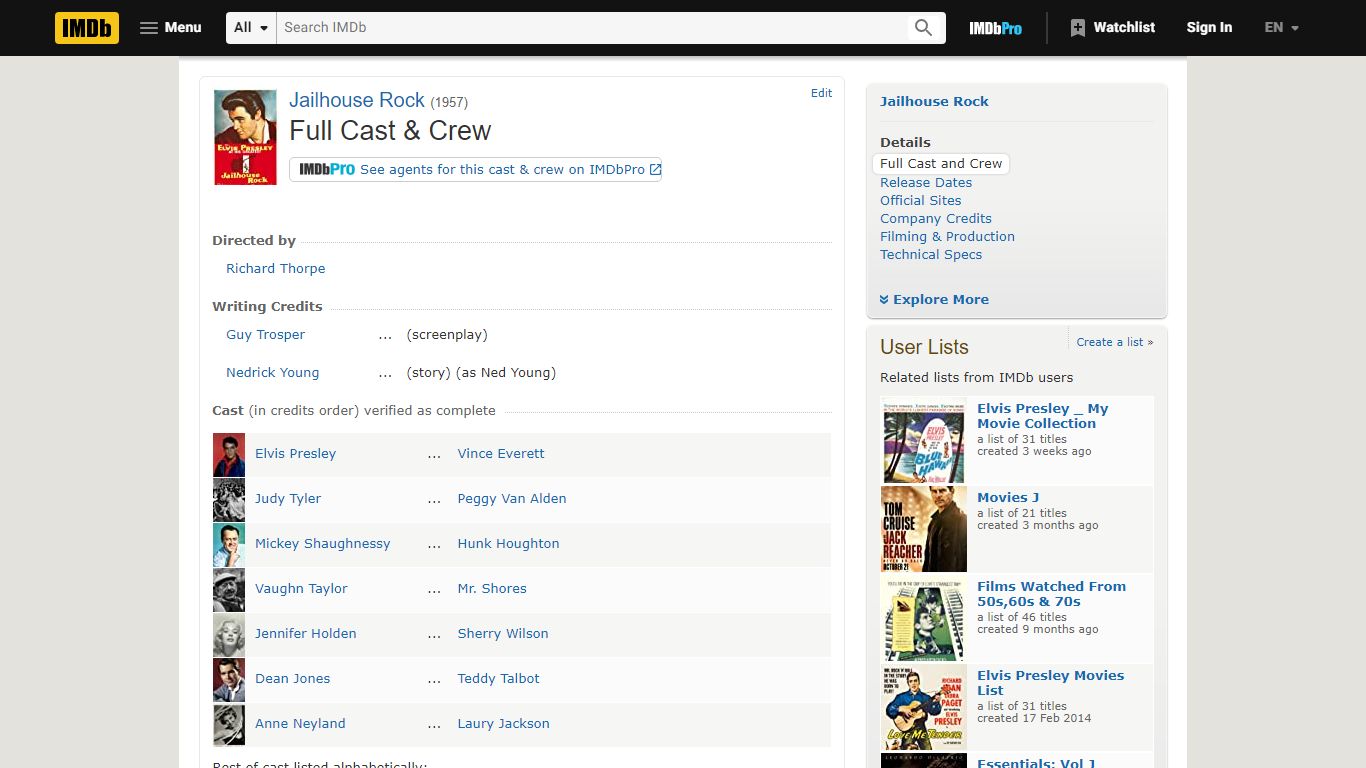The image size is (1366, 768).
Task: Open Jailhouse Rock sidebar heading link
Action: click(934, 102)
